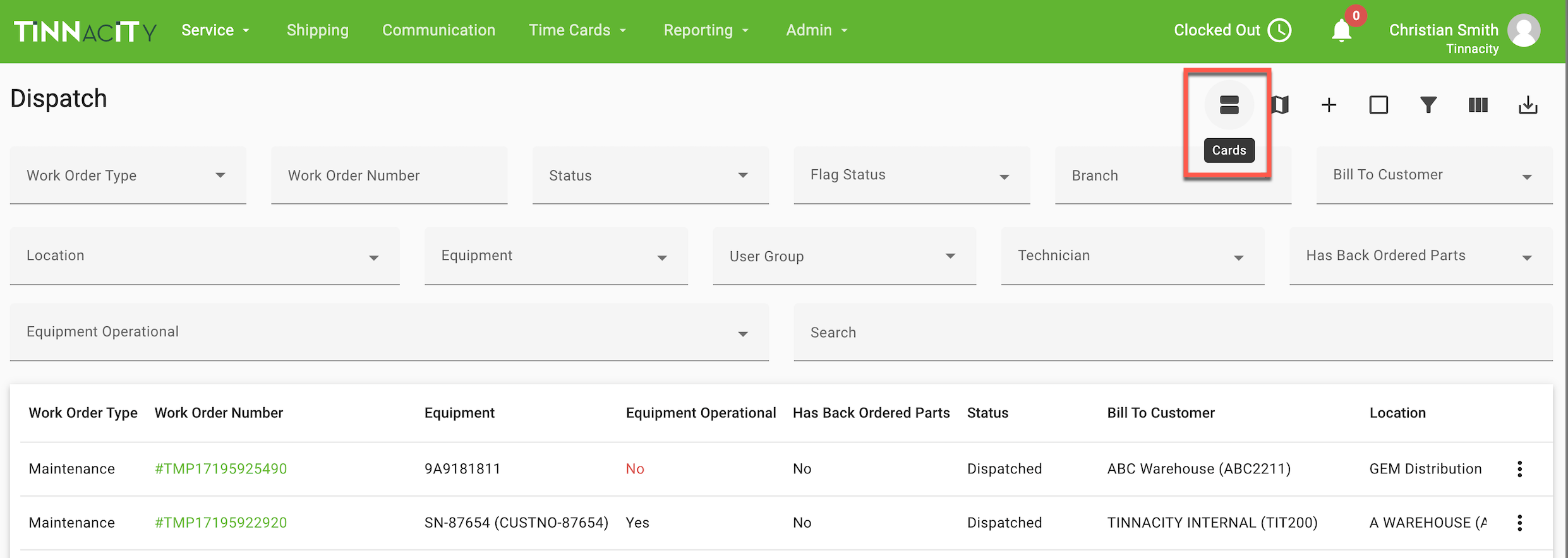Go to Shipping page
Screen dimensions: 1568x558
point(318,30)
